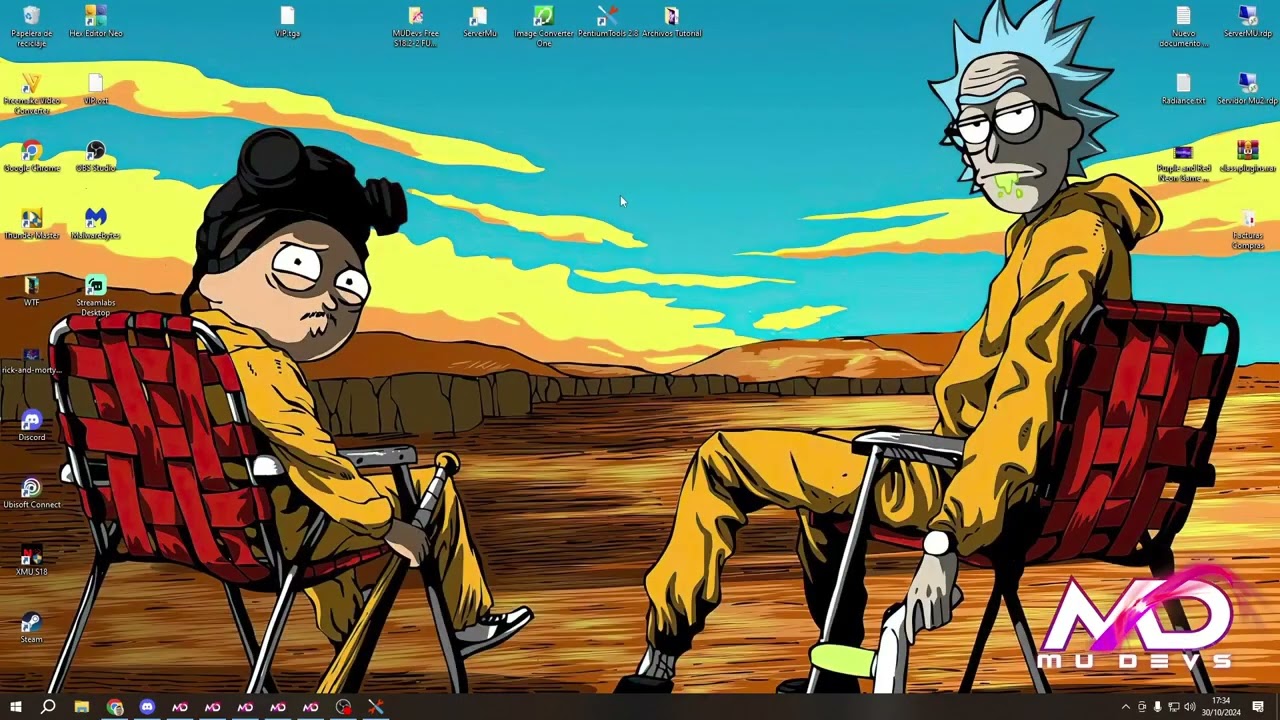Open volume control in system tray
Screen dimensions: 1280x720
pos(1189,707)
